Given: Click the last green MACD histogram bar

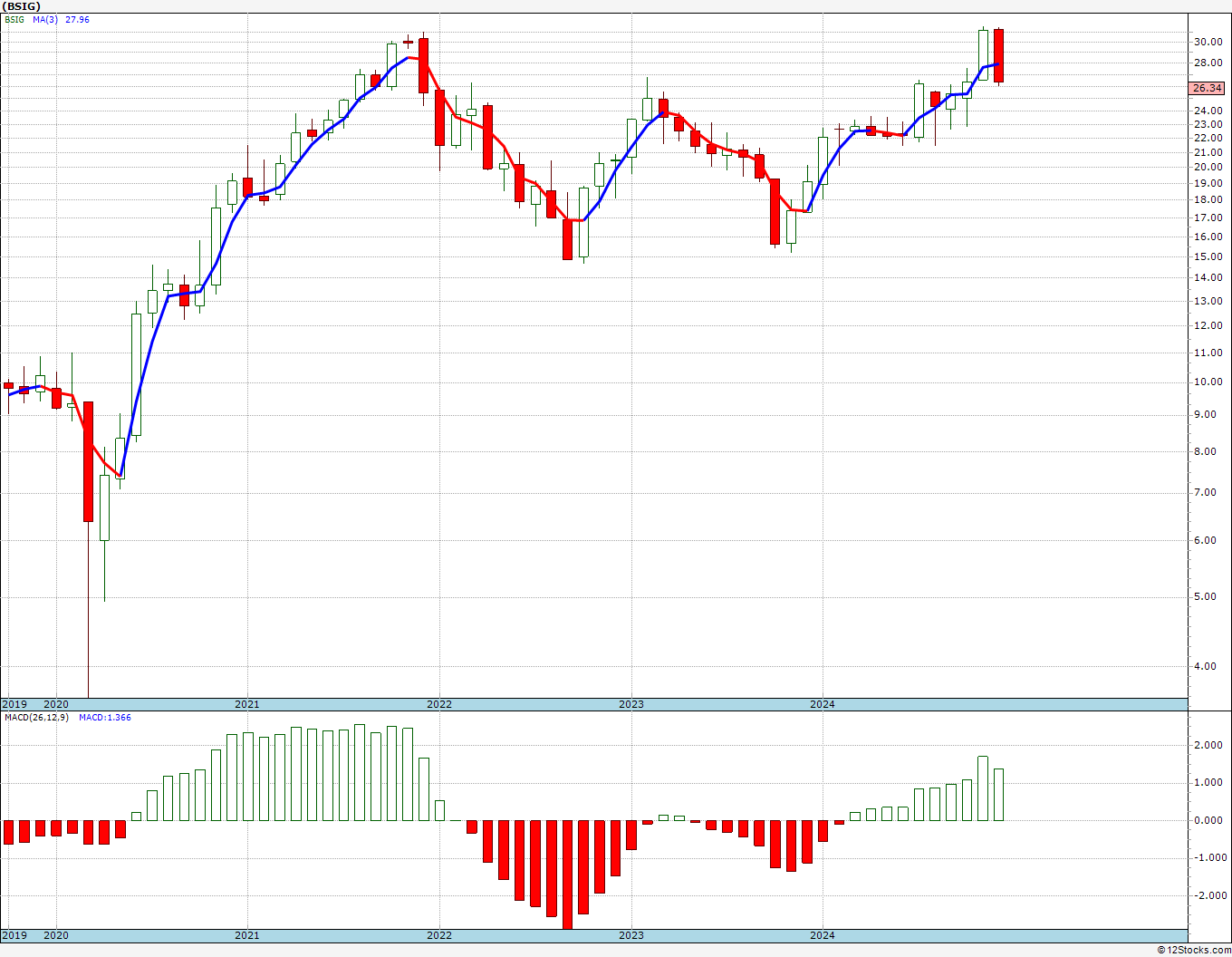Looking at the screenshot, I should 998,795.
